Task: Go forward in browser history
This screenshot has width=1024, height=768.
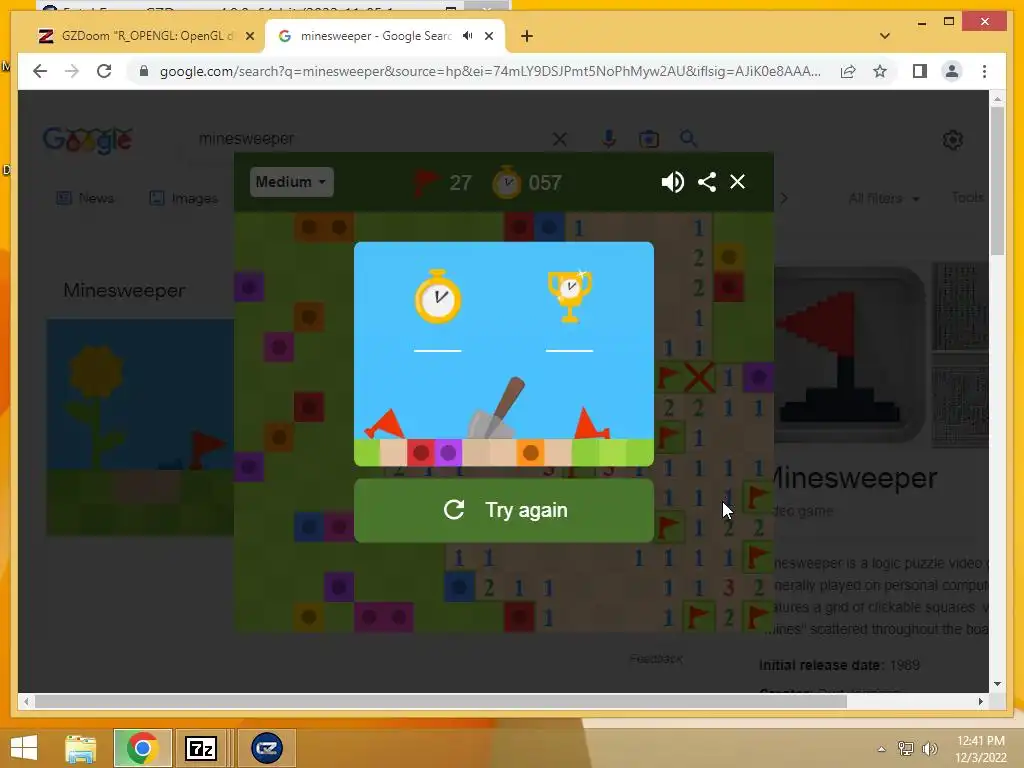Action: tap(72, 71)
